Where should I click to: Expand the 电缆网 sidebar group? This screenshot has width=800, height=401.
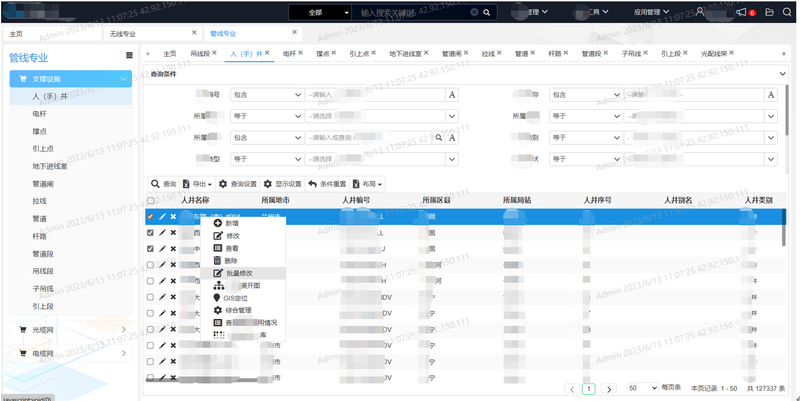pos(70,353)
